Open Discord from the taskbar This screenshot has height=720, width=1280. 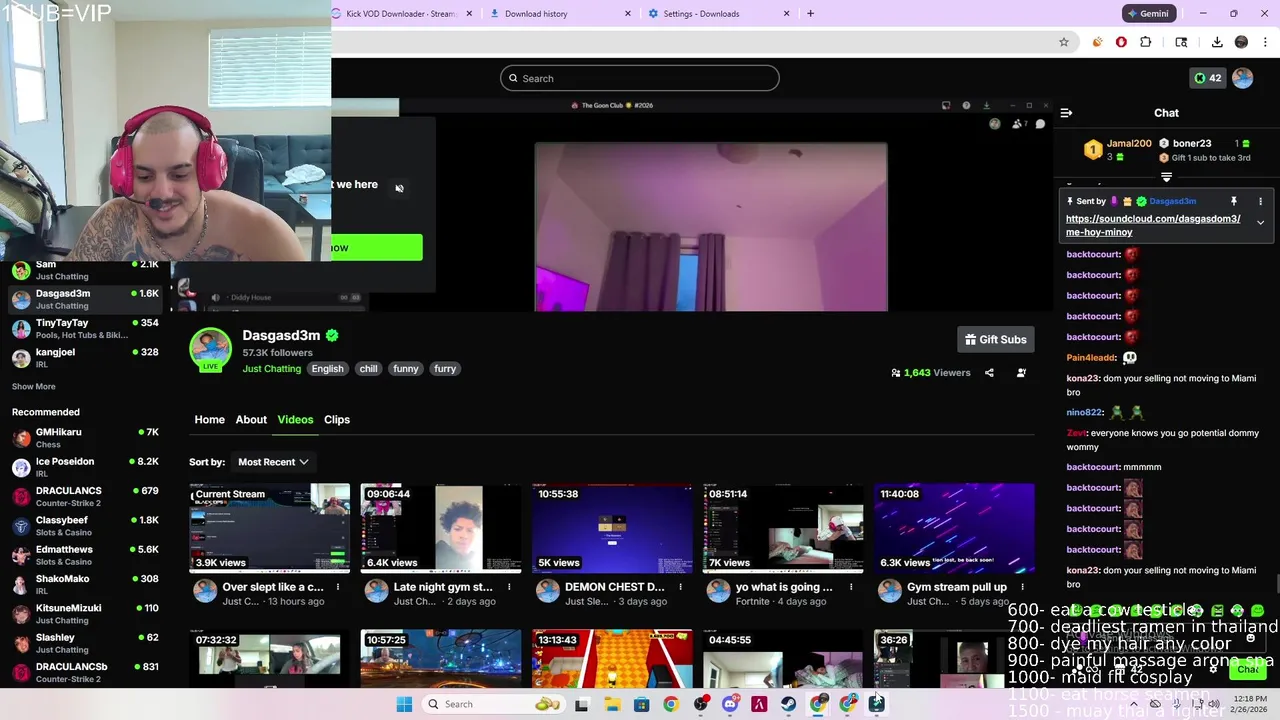[x=730, y=704]
